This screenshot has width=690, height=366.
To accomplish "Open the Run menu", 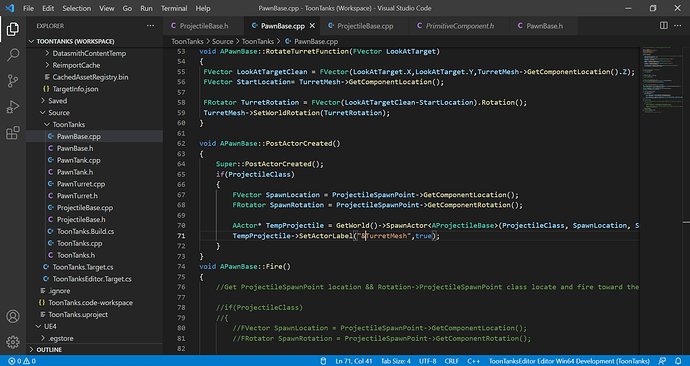I will [x=146, y=8].
